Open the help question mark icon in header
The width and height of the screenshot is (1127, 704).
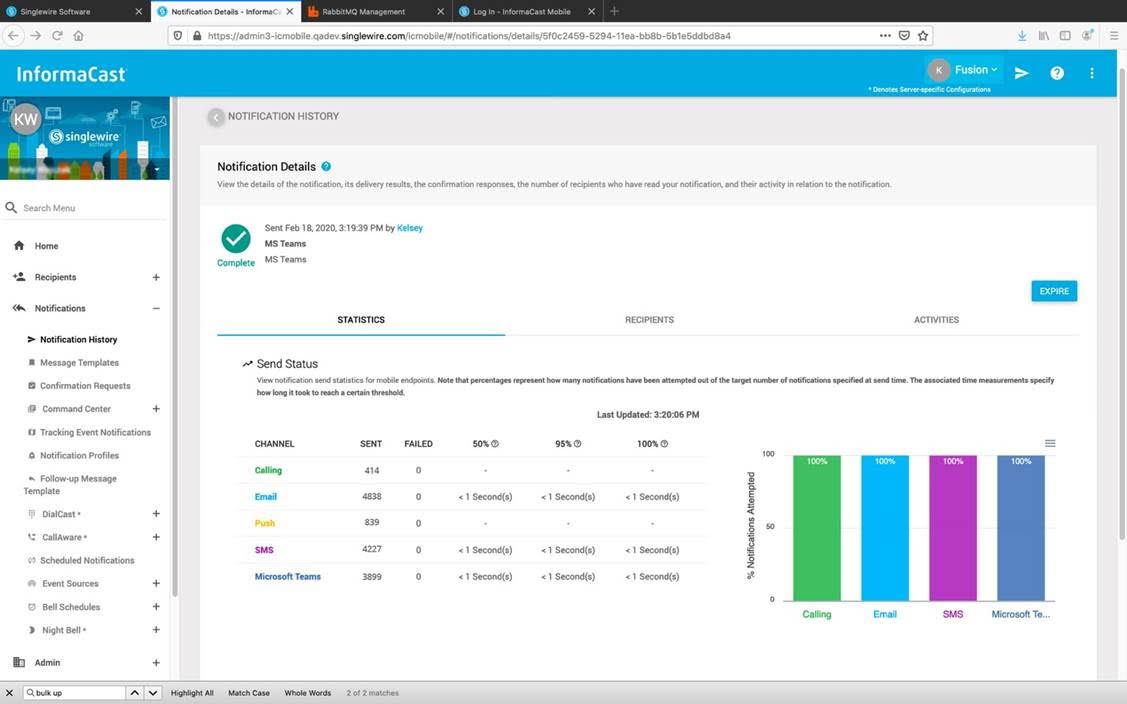1057,73
